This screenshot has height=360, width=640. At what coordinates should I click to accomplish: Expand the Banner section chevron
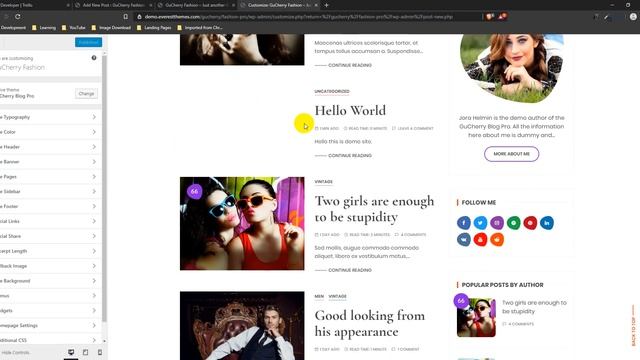[94, 162]
